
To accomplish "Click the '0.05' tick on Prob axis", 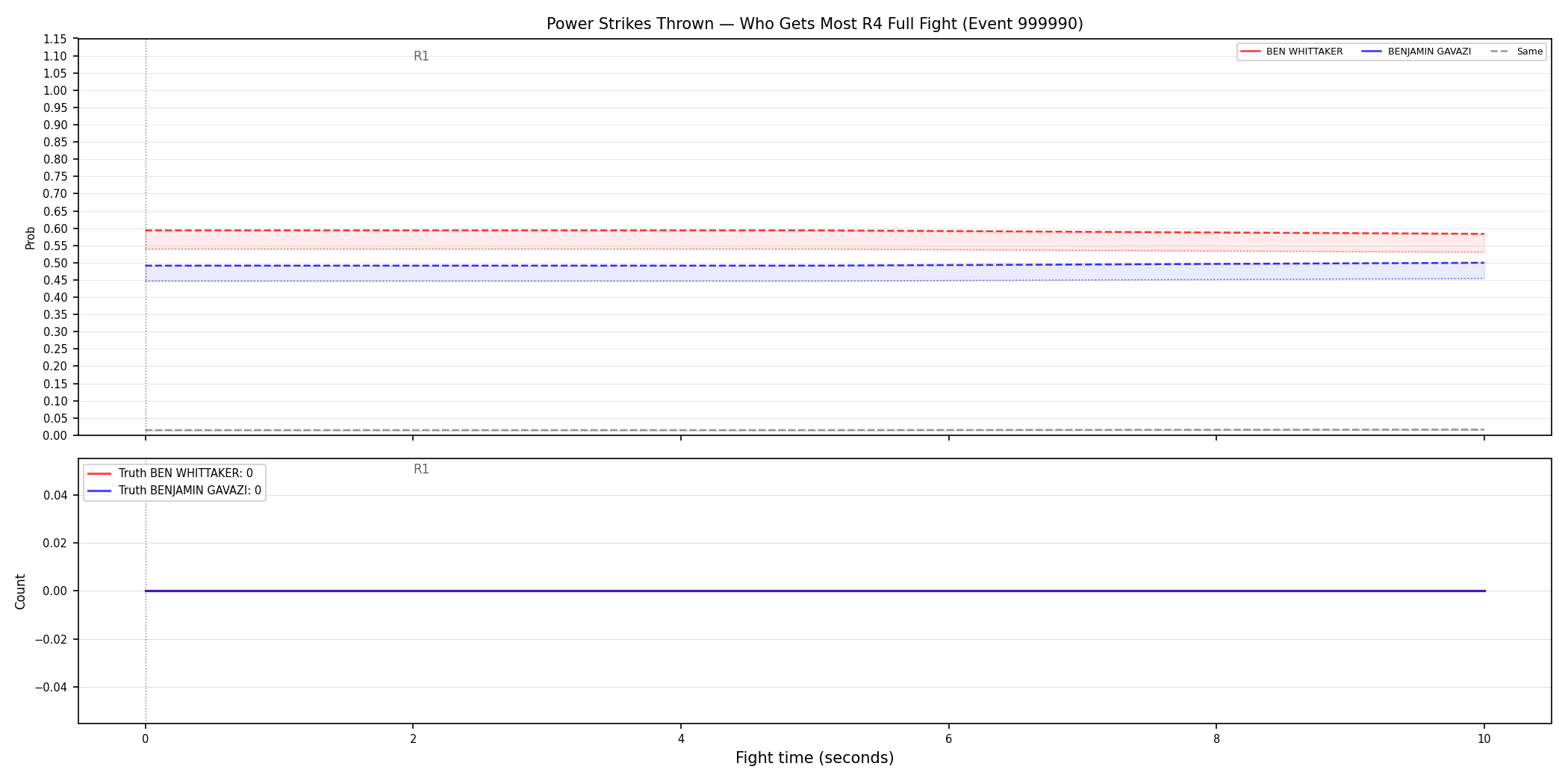I will pos(55,418).
